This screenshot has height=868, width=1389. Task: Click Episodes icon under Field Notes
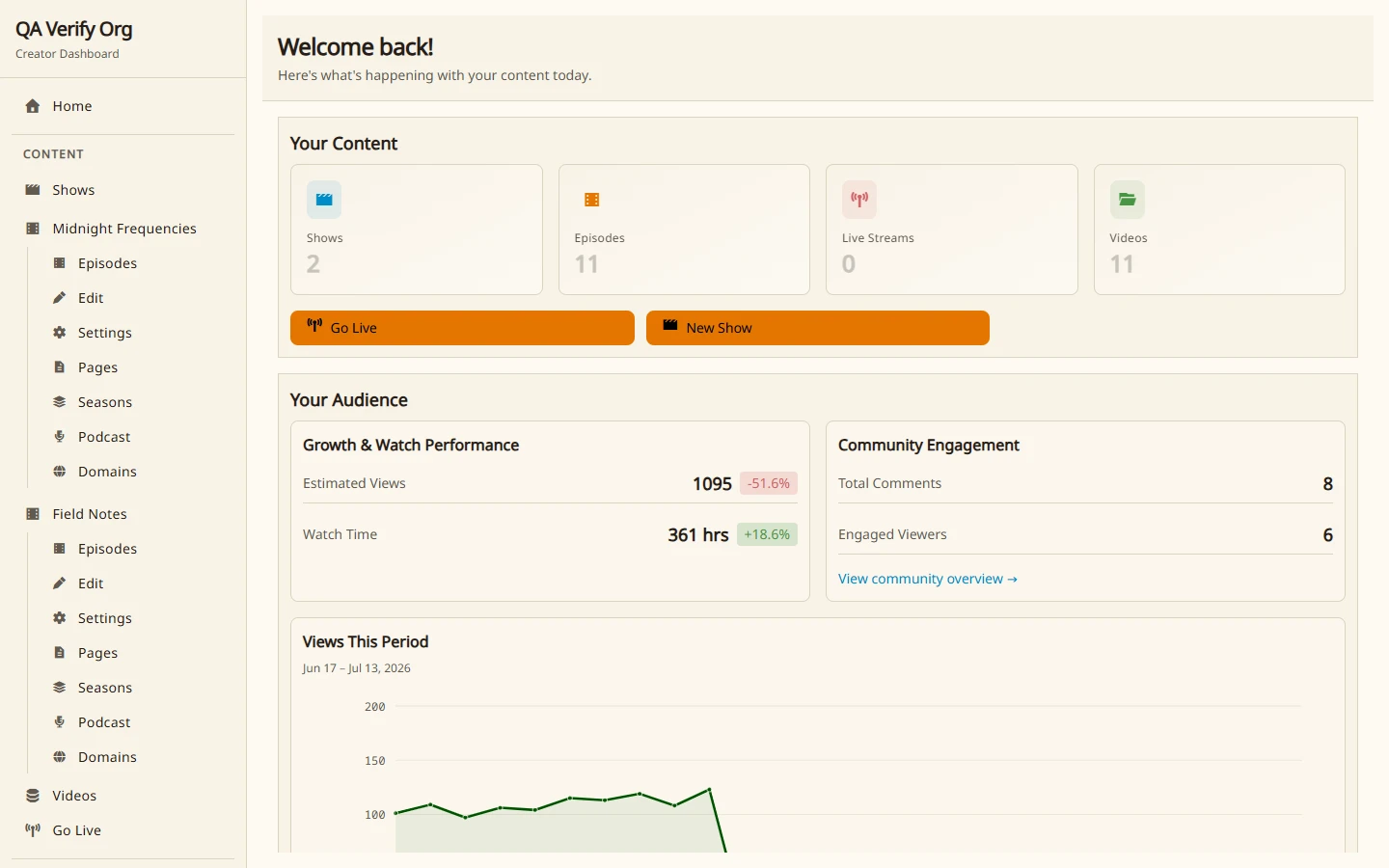click(60, 549)
